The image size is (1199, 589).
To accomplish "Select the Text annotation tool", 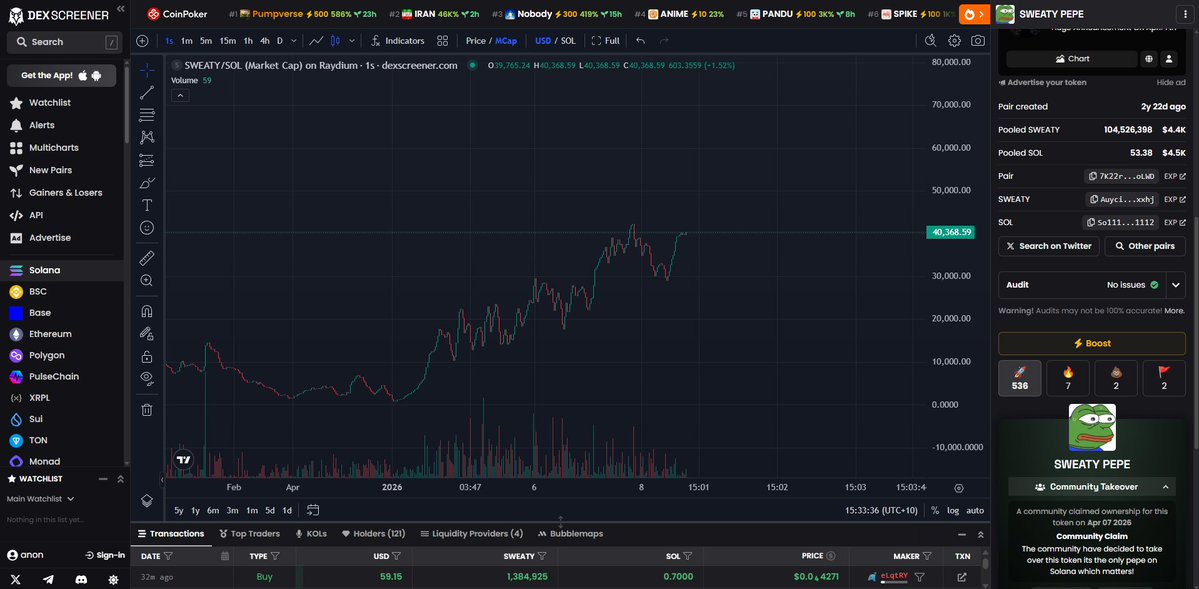I will (x=147, y=205).
